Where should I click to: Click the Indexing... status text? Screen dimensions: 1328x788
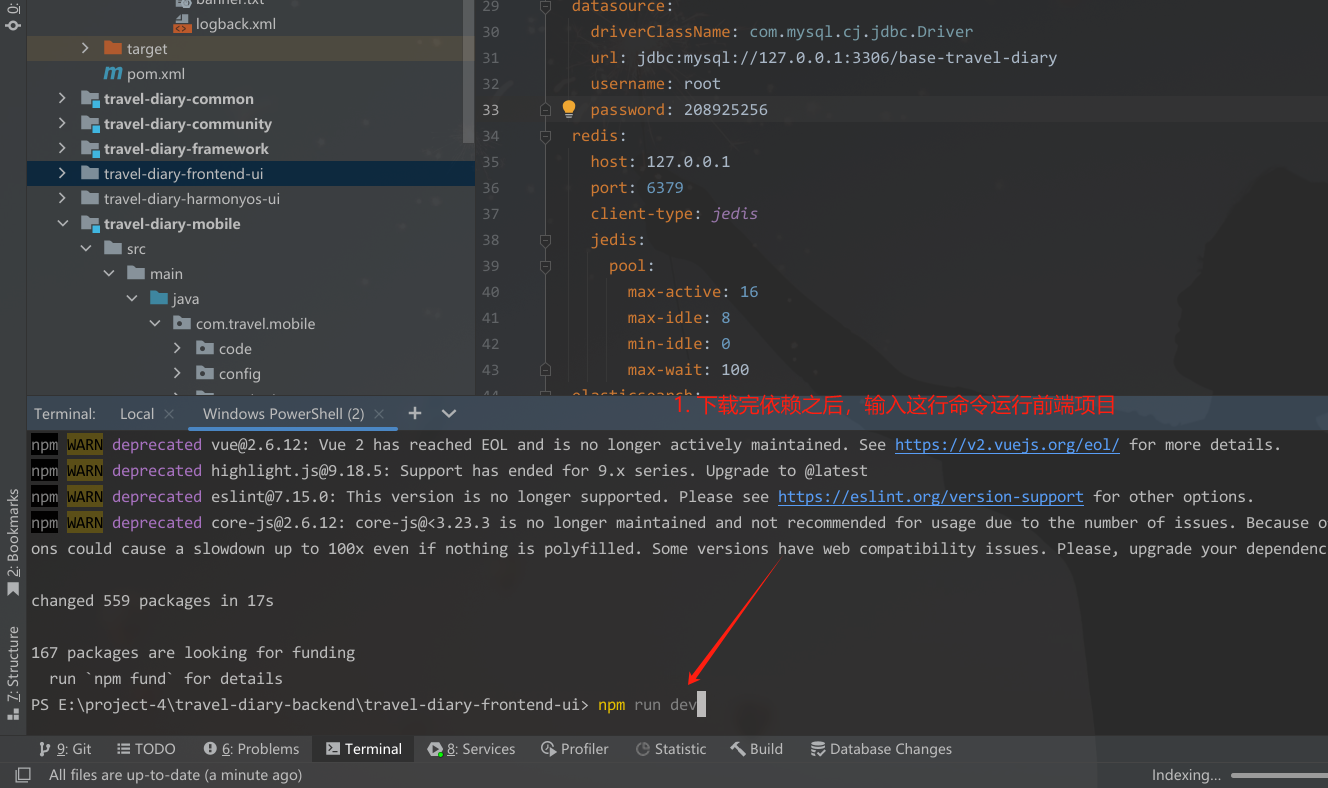pyautogui.click(x=1186, y=775)
